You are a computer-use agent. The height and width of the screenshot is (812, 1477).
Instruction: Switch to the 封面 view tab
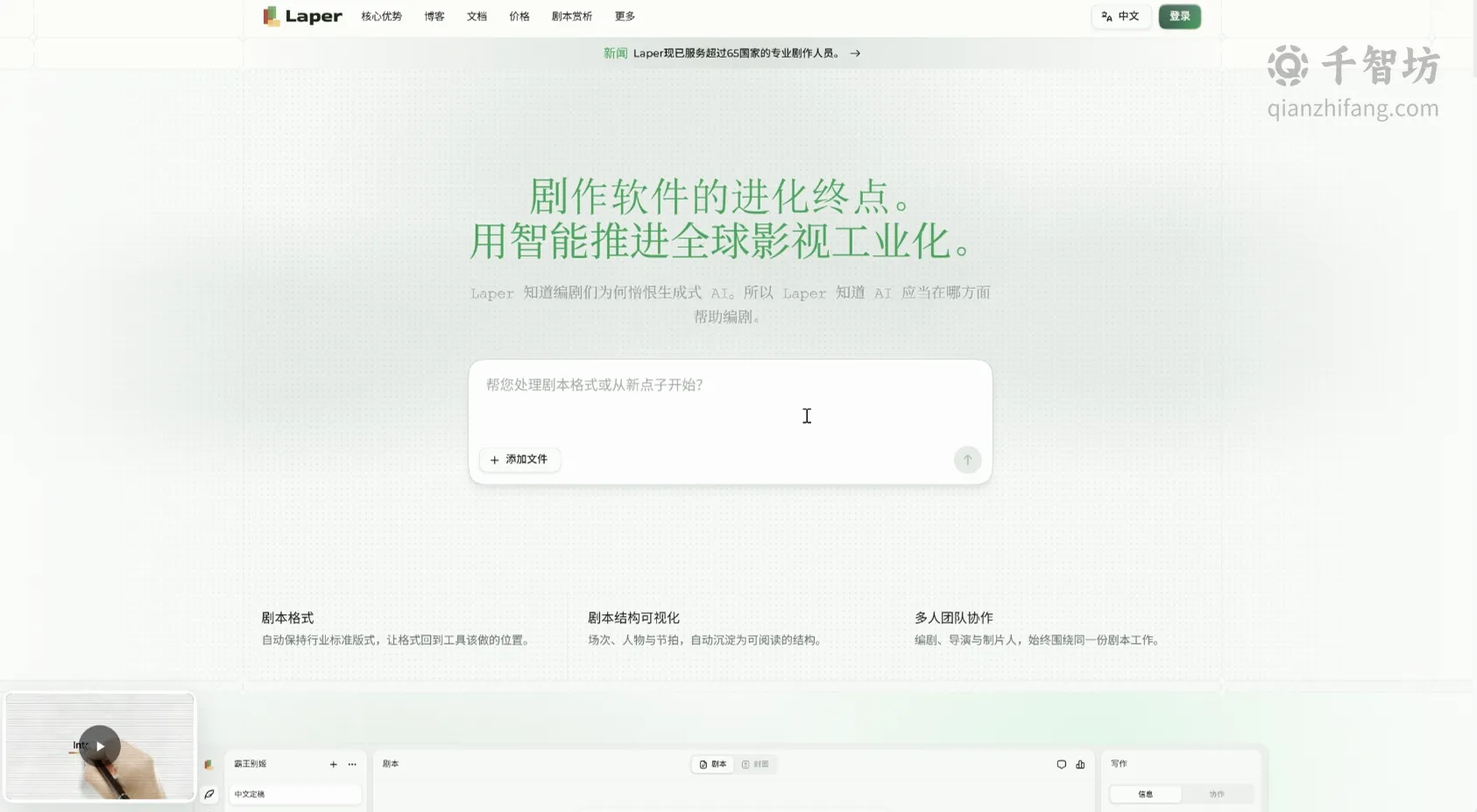755,765
